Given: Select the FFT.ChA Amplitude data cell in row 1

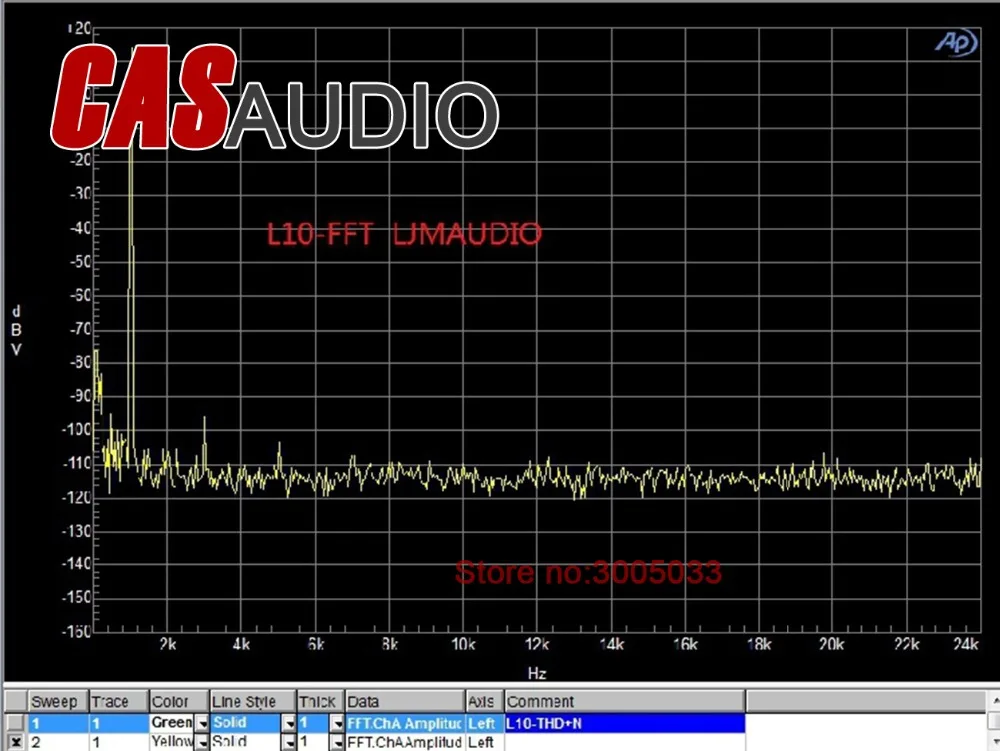Looking at the screenshot, I should [x=404, y=722].
